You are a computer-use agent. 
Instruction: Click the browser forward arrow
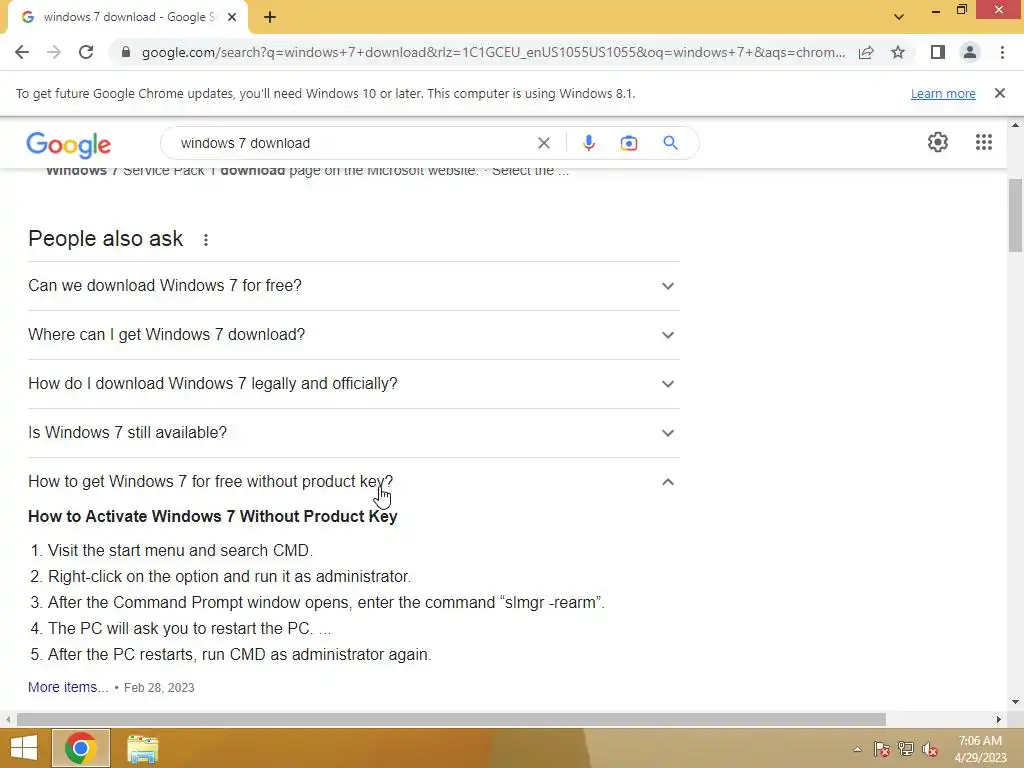coord(54,52)
